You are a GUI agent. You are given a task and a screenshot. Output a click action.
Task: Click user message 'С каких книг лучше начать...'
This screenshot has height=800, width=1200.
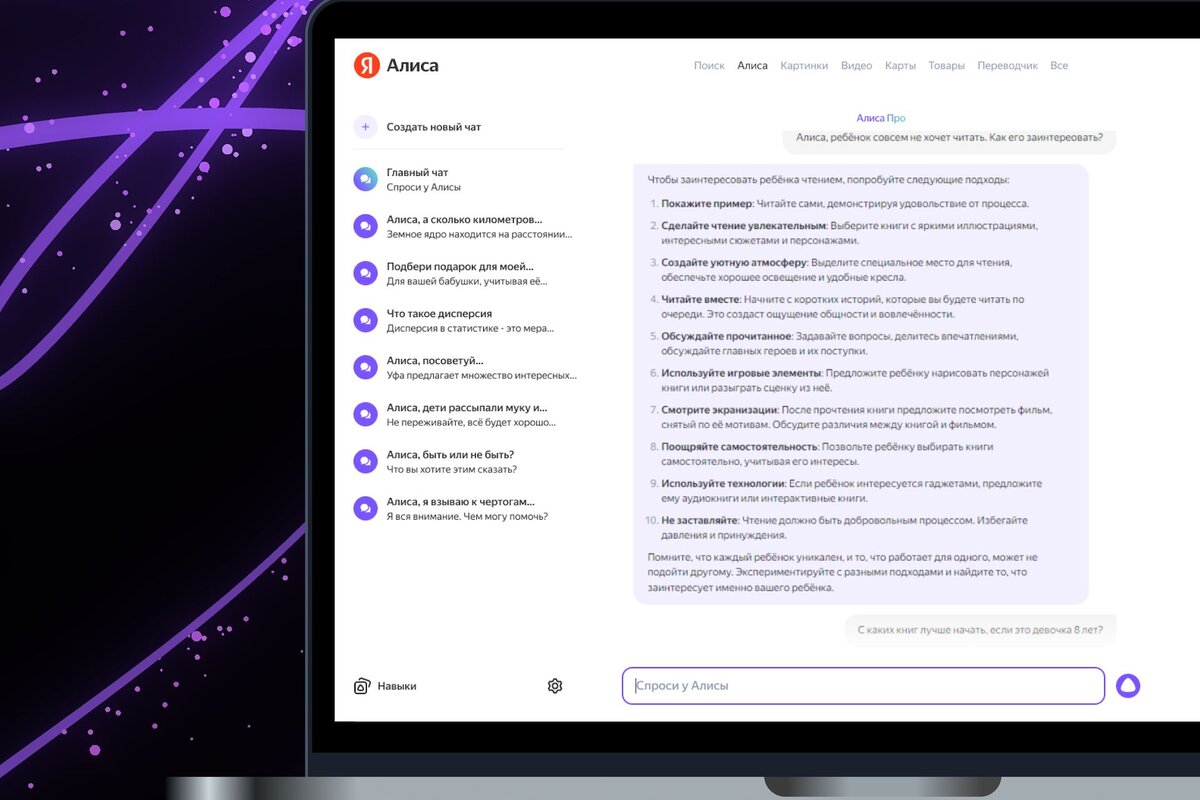tap(980, 630)
